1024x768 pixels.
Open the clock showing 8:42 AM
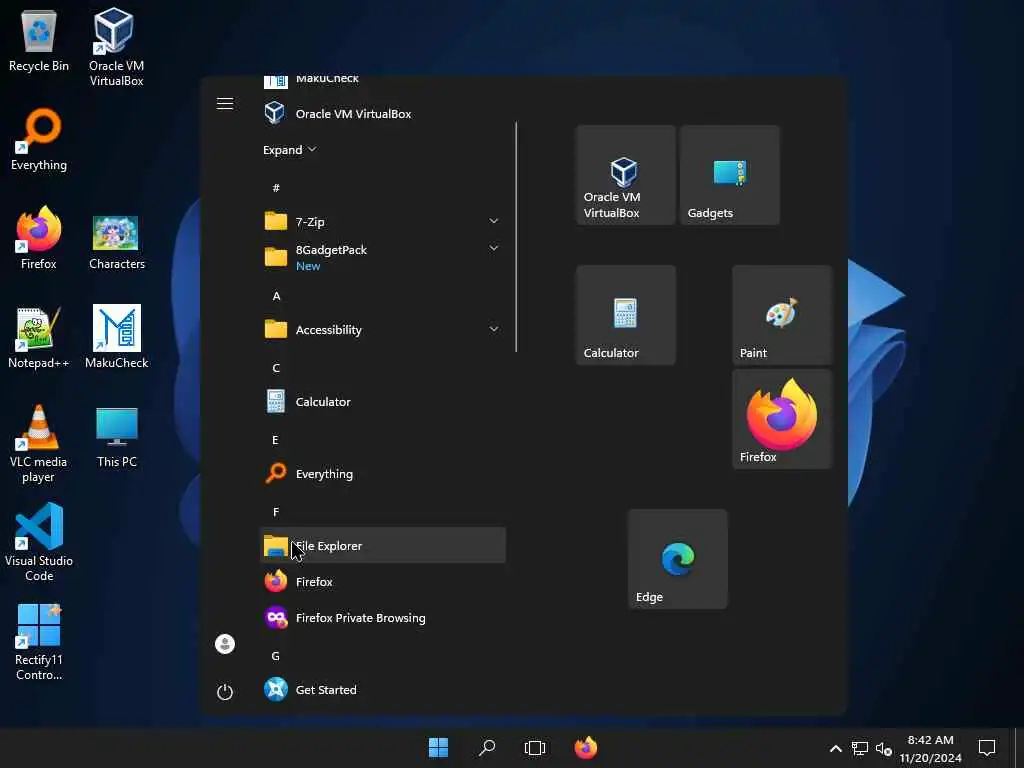930,748
